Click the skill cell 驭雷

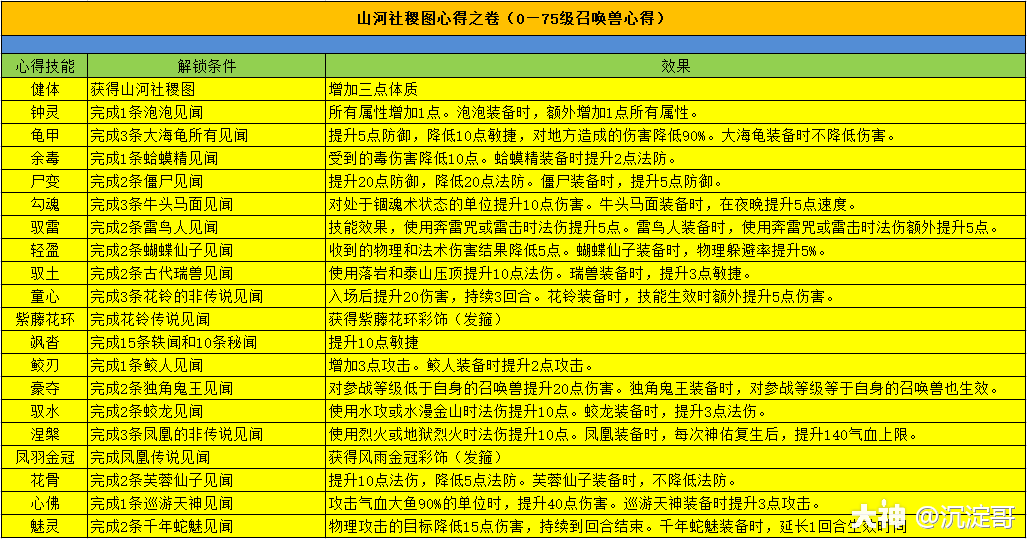point(45,227)
